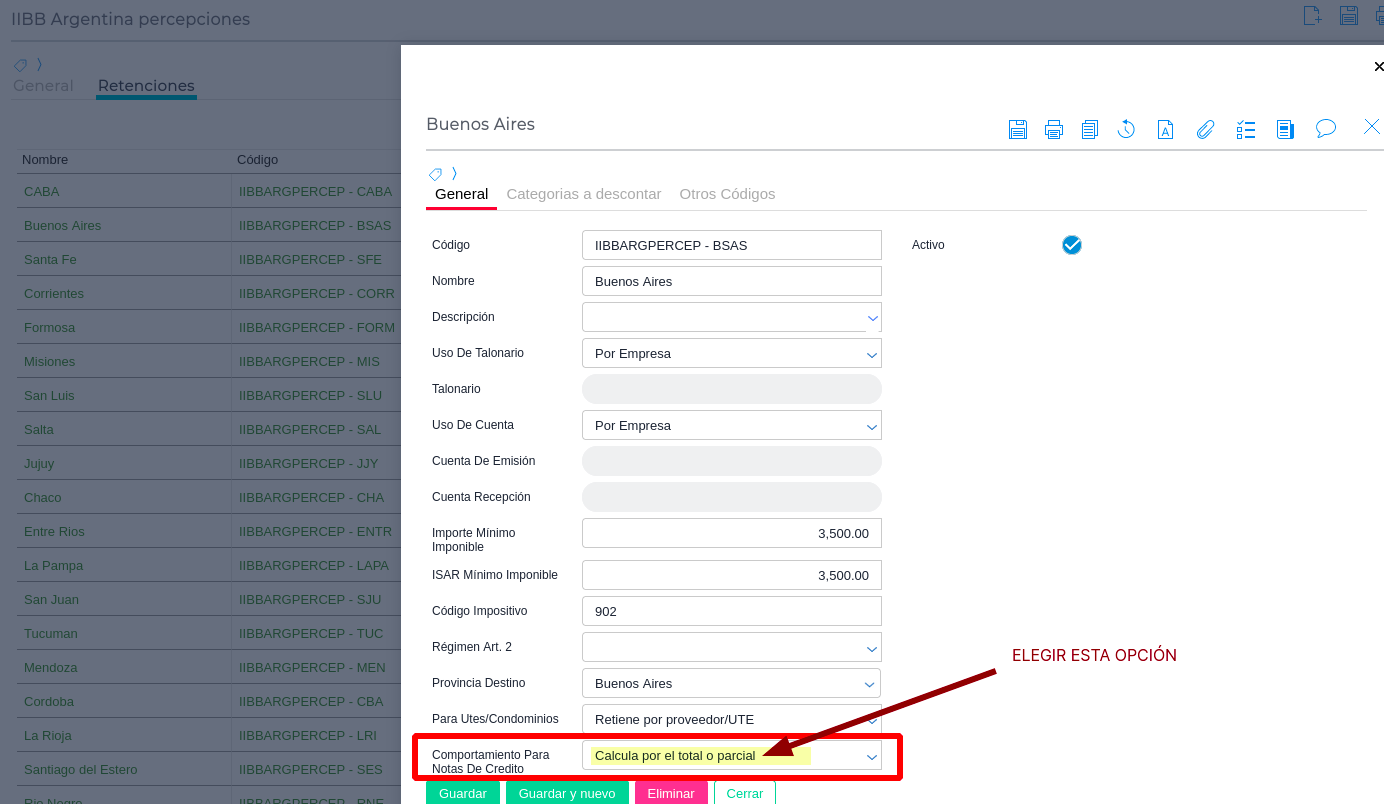Image resolution: width=1384 pixels, height=804 pixels.
Task: Open the checklist tasks icon
Action: [x=1246, y=129]
